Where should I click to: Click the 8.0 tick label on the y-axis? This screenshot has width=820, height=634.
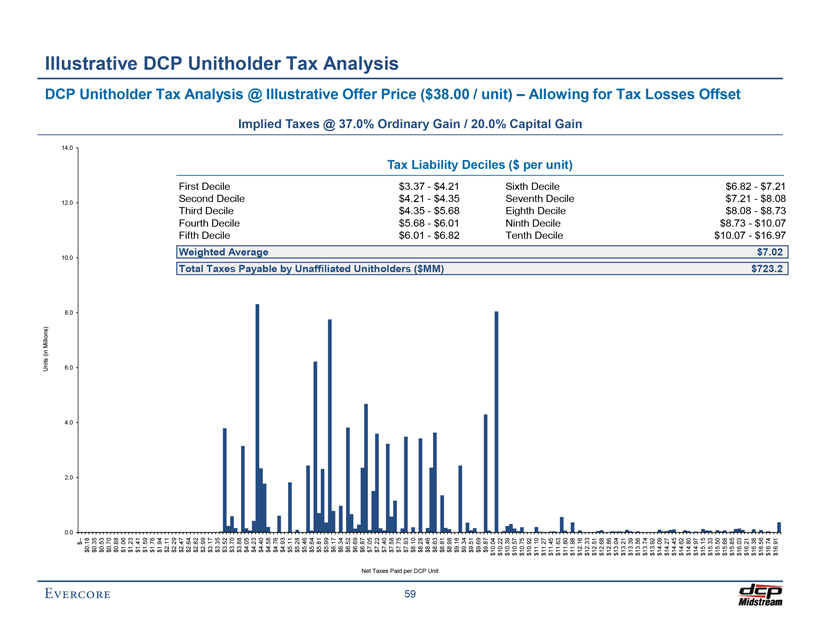[69, 313]
